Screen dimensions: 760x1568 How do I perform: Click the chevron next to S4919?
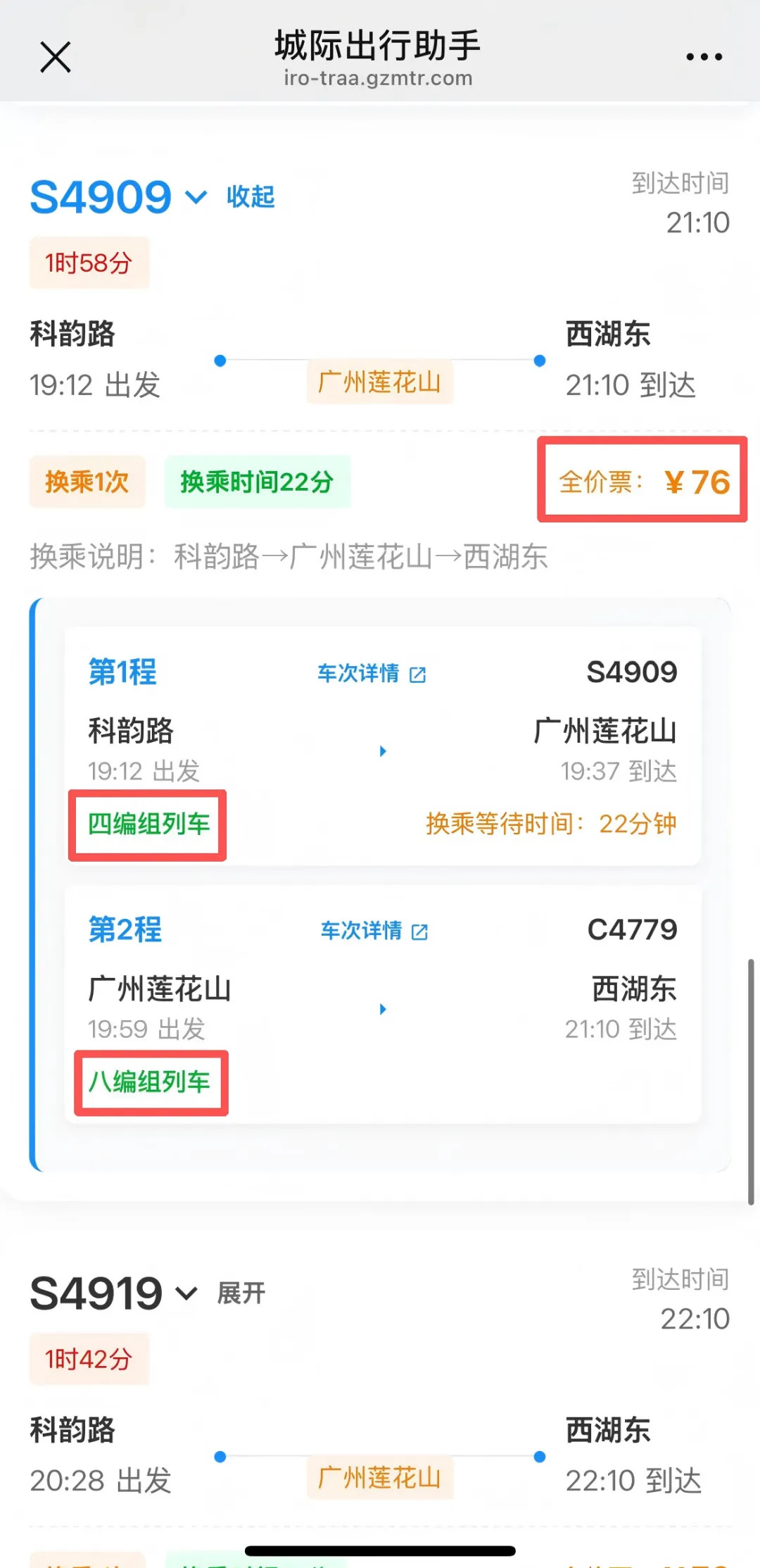(x=186, y=1293)
